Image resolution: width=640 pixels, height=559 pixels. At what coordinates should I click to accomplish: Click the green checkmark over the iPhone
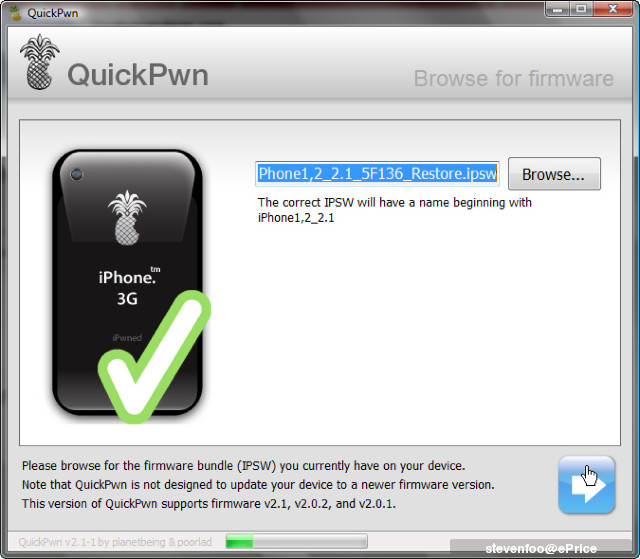154,357
